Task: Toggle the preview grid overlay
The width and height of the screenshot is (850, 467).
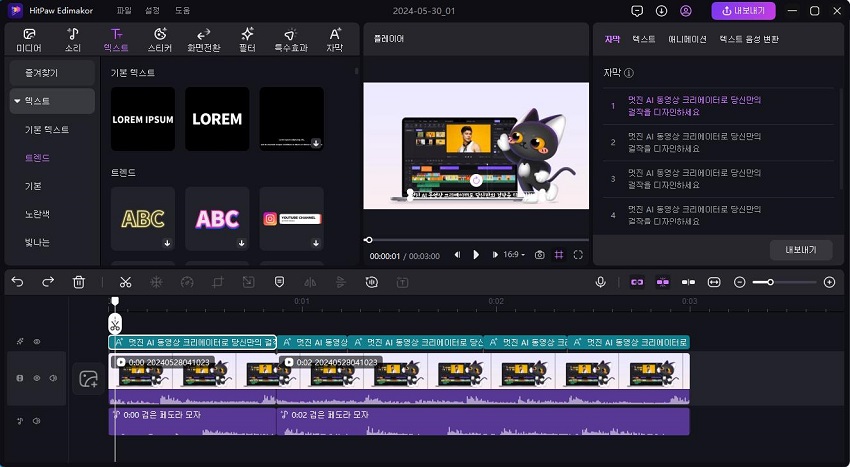Action: [x=559, y=255]
